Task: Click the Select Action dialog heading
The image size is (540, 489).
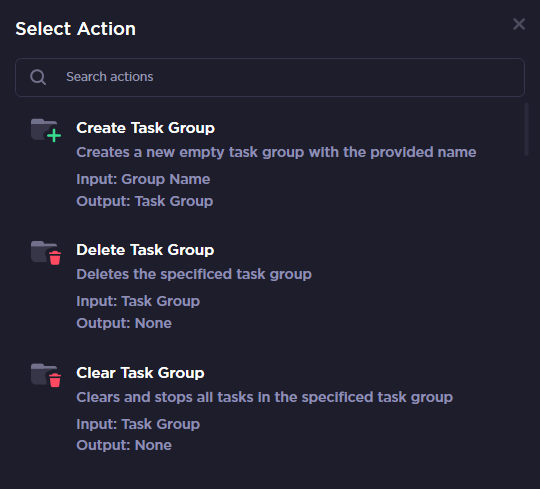Action: click(75, 29)
